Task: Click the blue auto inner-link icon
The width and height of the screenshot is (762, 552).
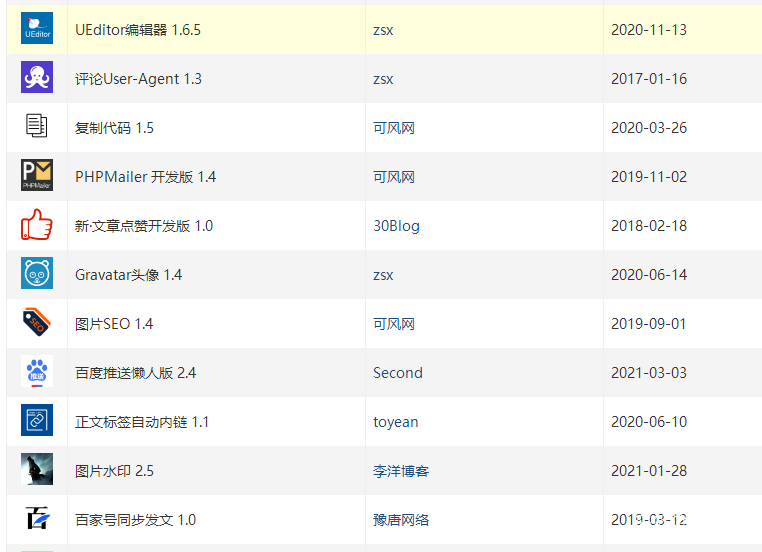Action: tap(36, 421)
